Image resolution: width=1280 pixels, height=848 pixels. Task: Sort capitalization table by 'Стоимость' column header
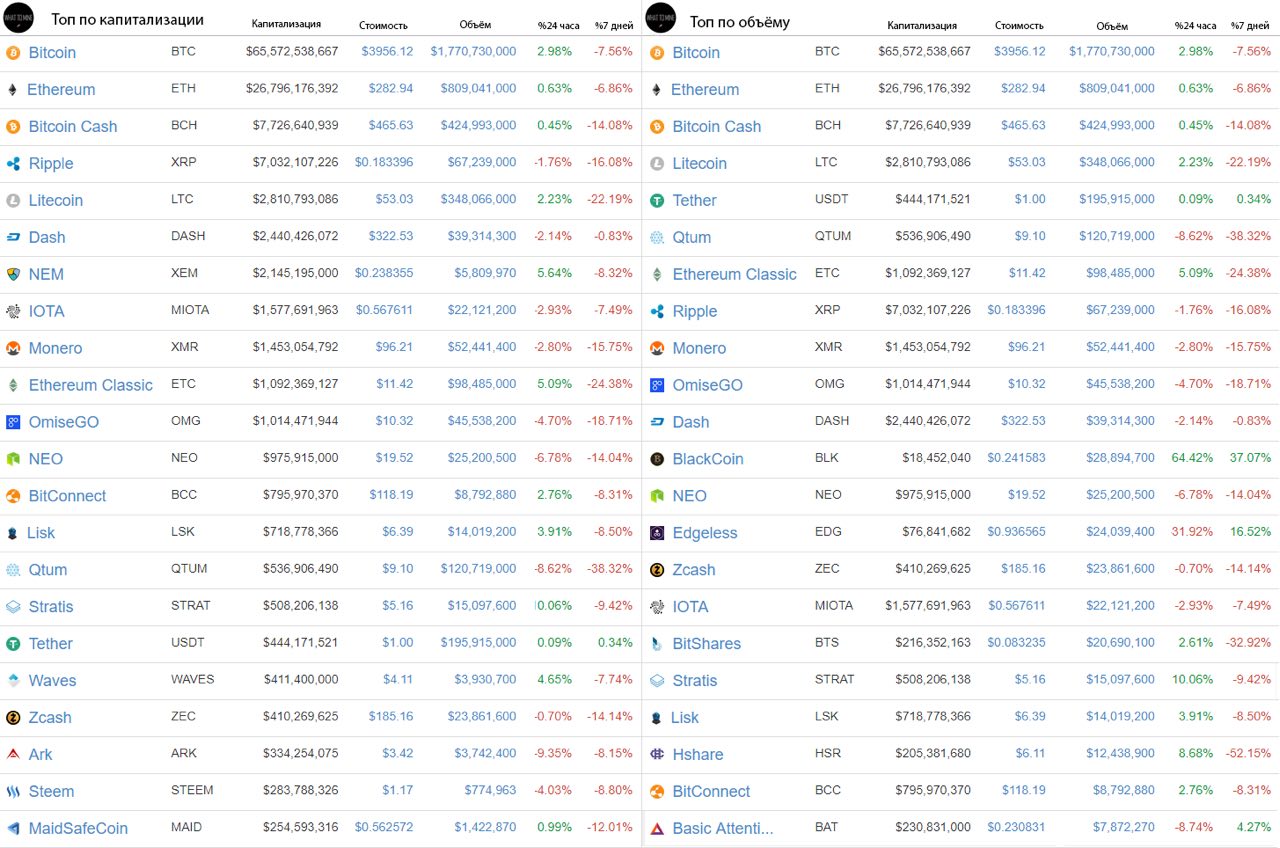[383, 25]
